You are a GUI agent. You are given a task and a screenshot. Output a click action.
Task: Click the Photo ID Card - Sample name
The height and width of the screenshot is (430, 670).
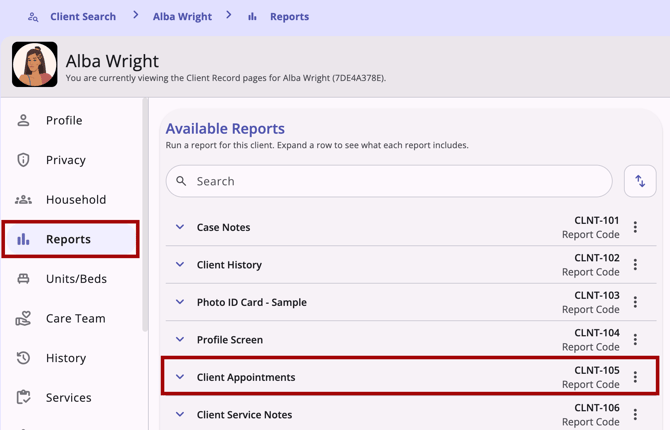pos(252,302)
